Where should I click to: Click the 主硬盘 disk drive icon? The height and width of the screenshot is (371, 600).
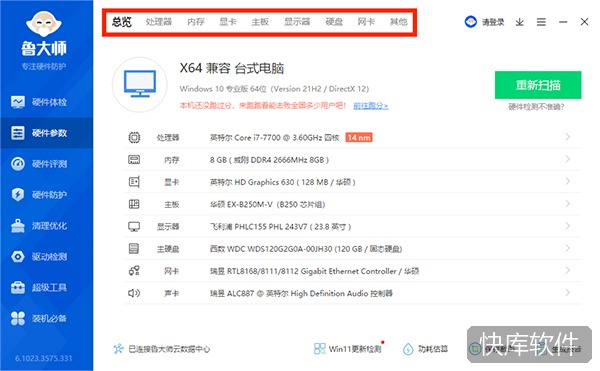134,249
